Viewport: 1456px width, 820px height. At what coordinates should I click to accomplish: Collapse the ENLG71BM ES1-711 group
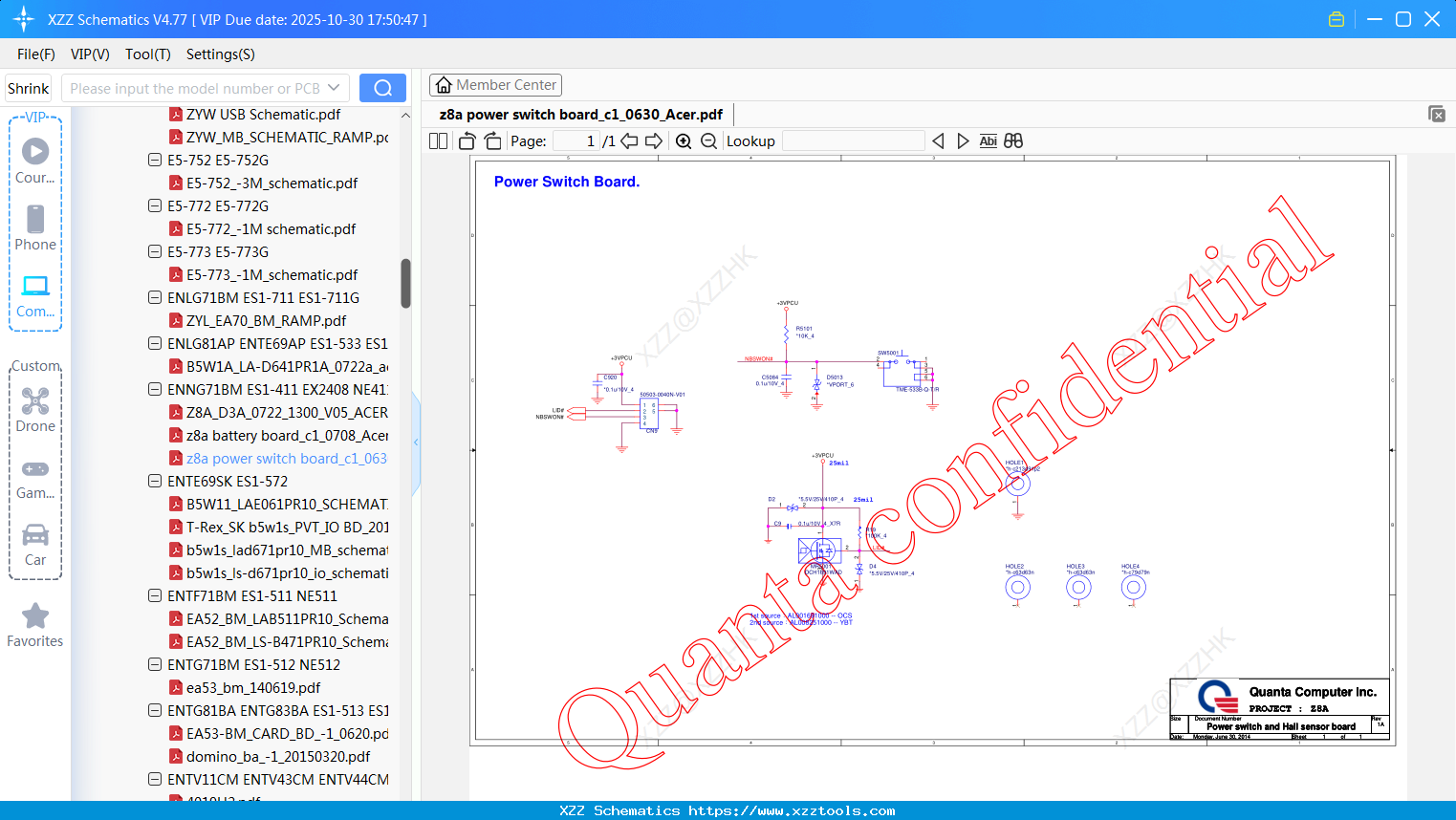pos(155,297)
